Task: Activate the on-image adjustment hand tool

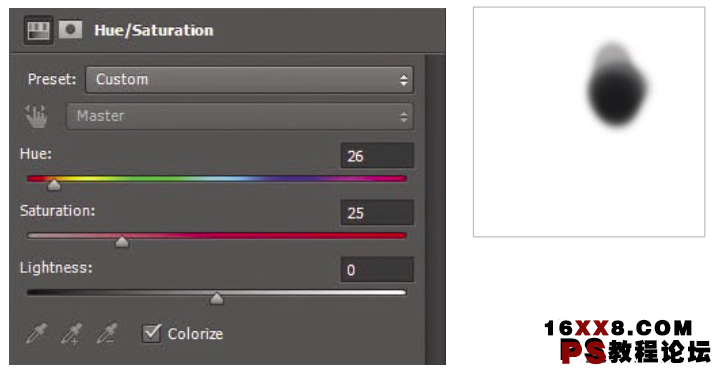Action: point(36,116)
